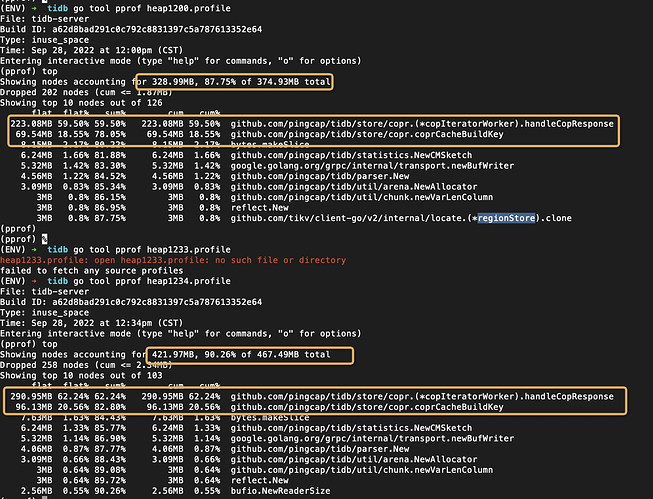Click the command 'go tool pprof heap1234.profile'
This screenshot has width=653, height=499.
point(152,281)
